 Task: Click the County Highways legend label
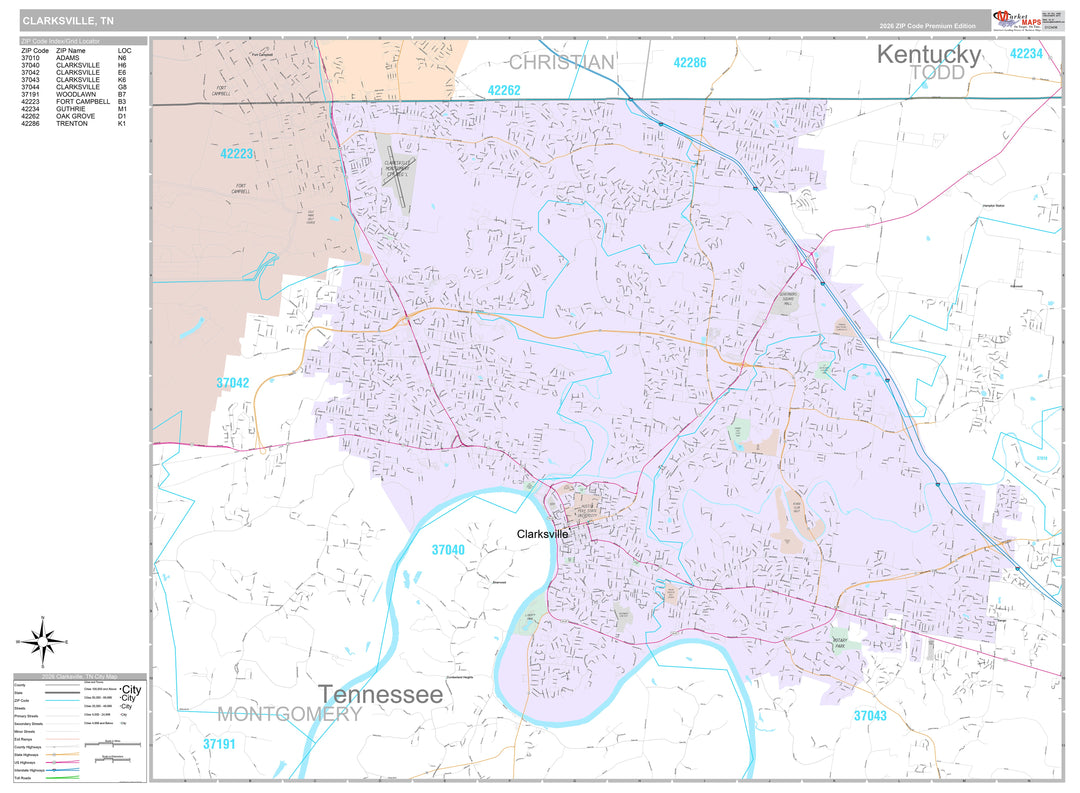(28, 747)
